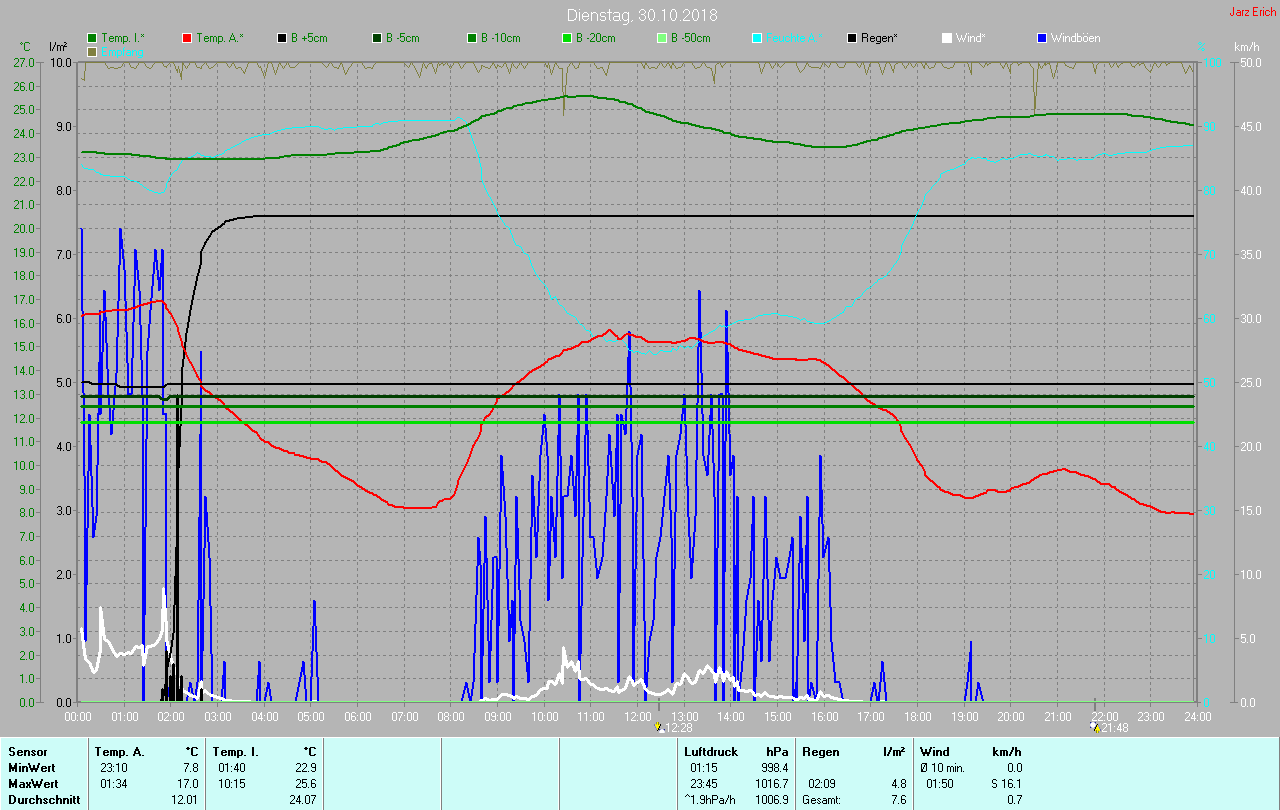1280x810 pixels.
Task: Click the sun icon at 12:28
Action: pos(657,727)
